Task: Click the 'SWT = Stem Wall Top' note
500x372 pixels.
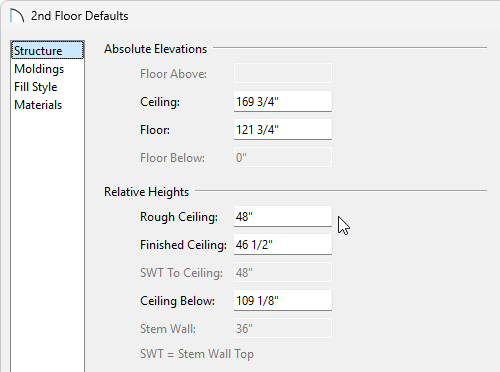Action: click(x=197, y=354)
